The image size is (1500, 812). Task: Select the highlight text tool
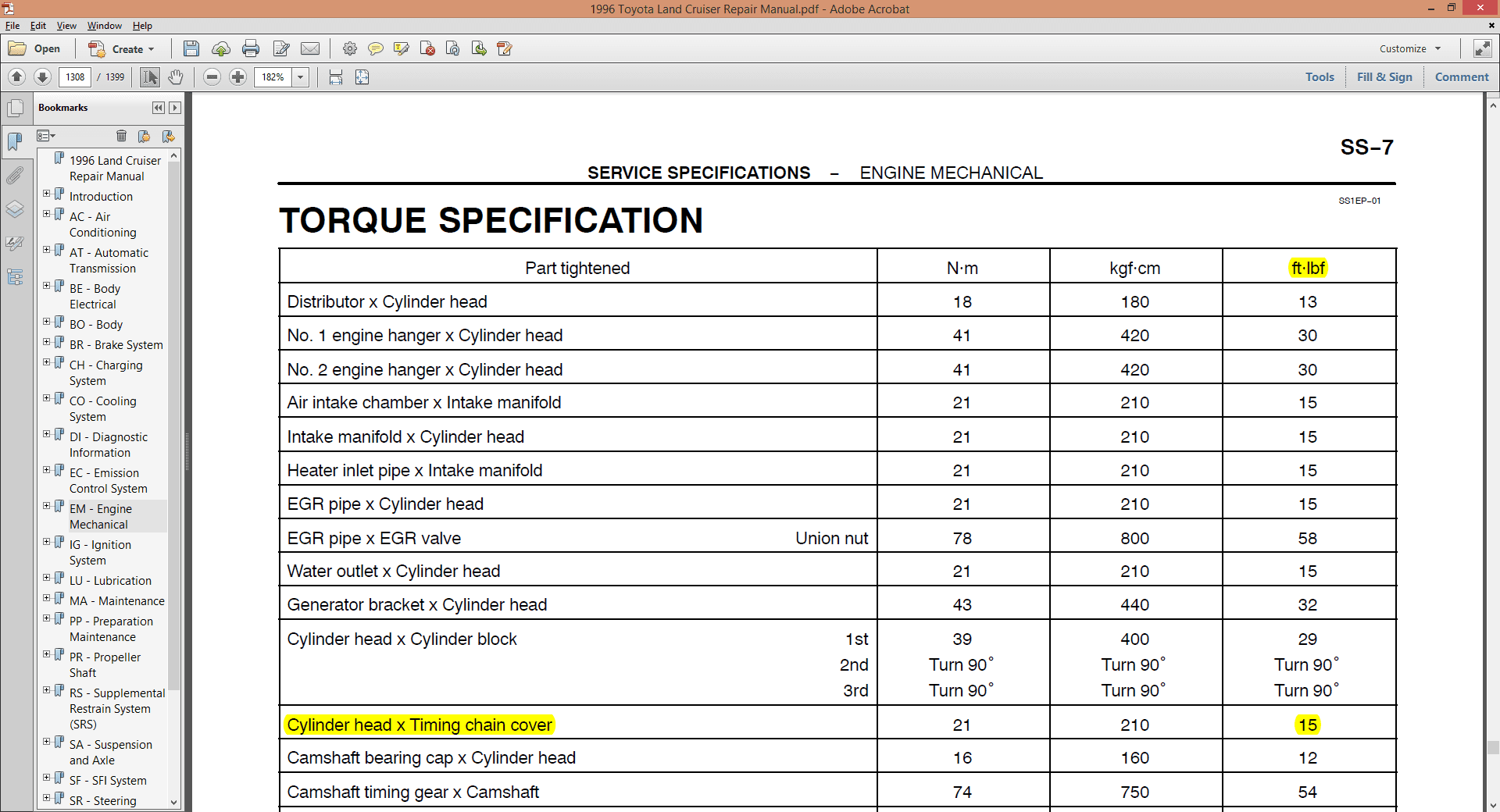point(402,48)
